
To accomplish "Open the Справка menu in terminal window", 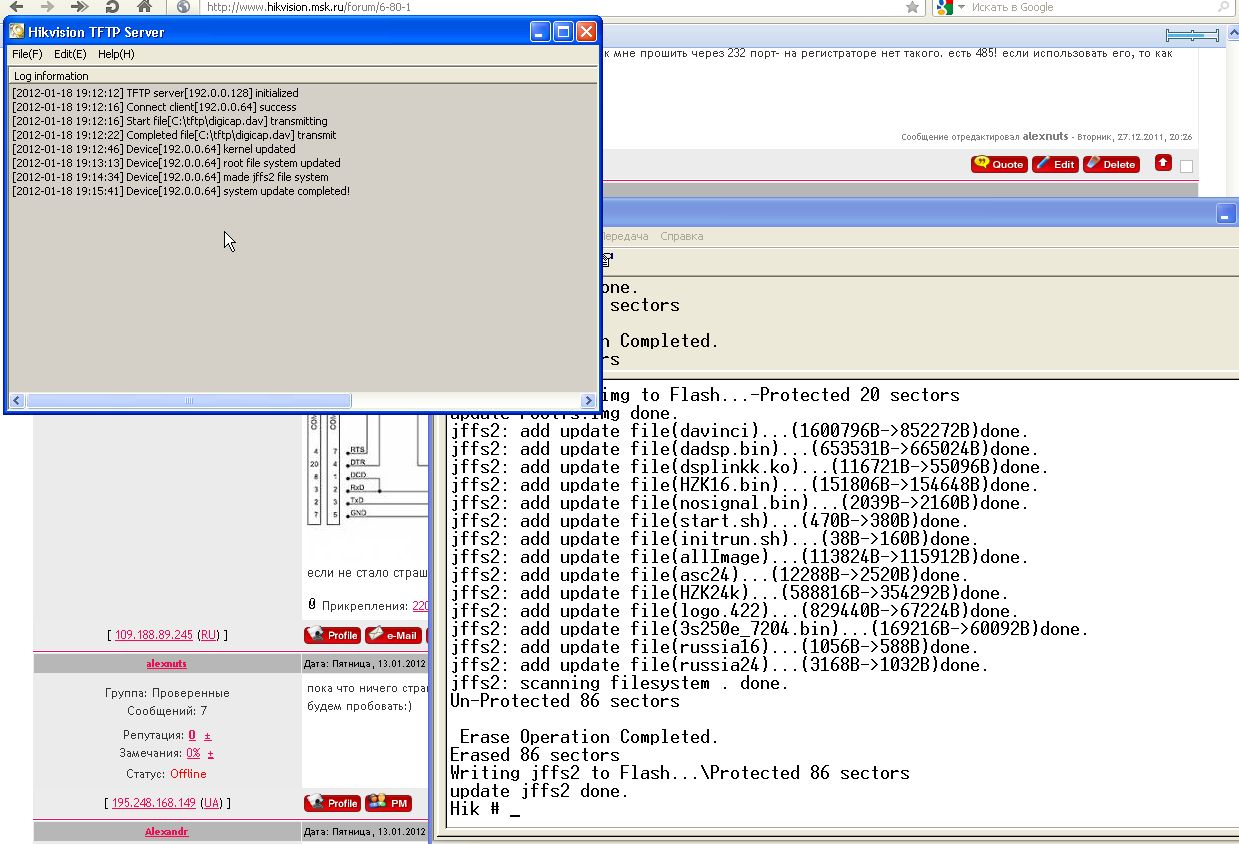I will tap(682, 236).
